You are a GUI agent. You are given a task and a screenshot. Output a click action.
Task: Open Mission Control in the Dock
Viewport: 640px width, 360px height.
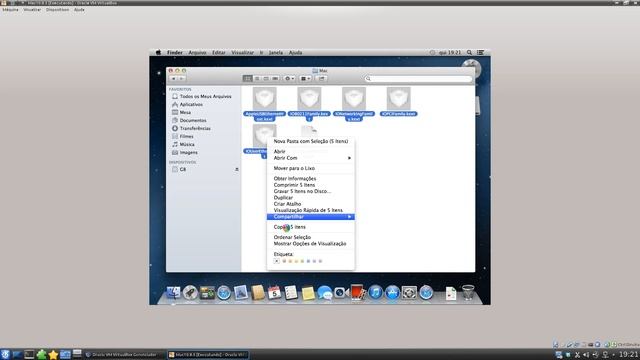coord(207,293)
